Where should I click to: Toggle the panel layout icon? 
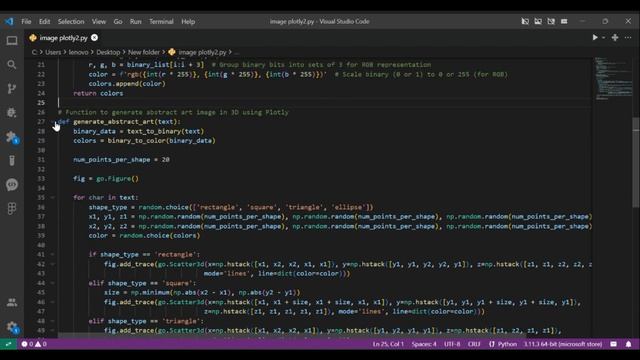pos(538,21)
